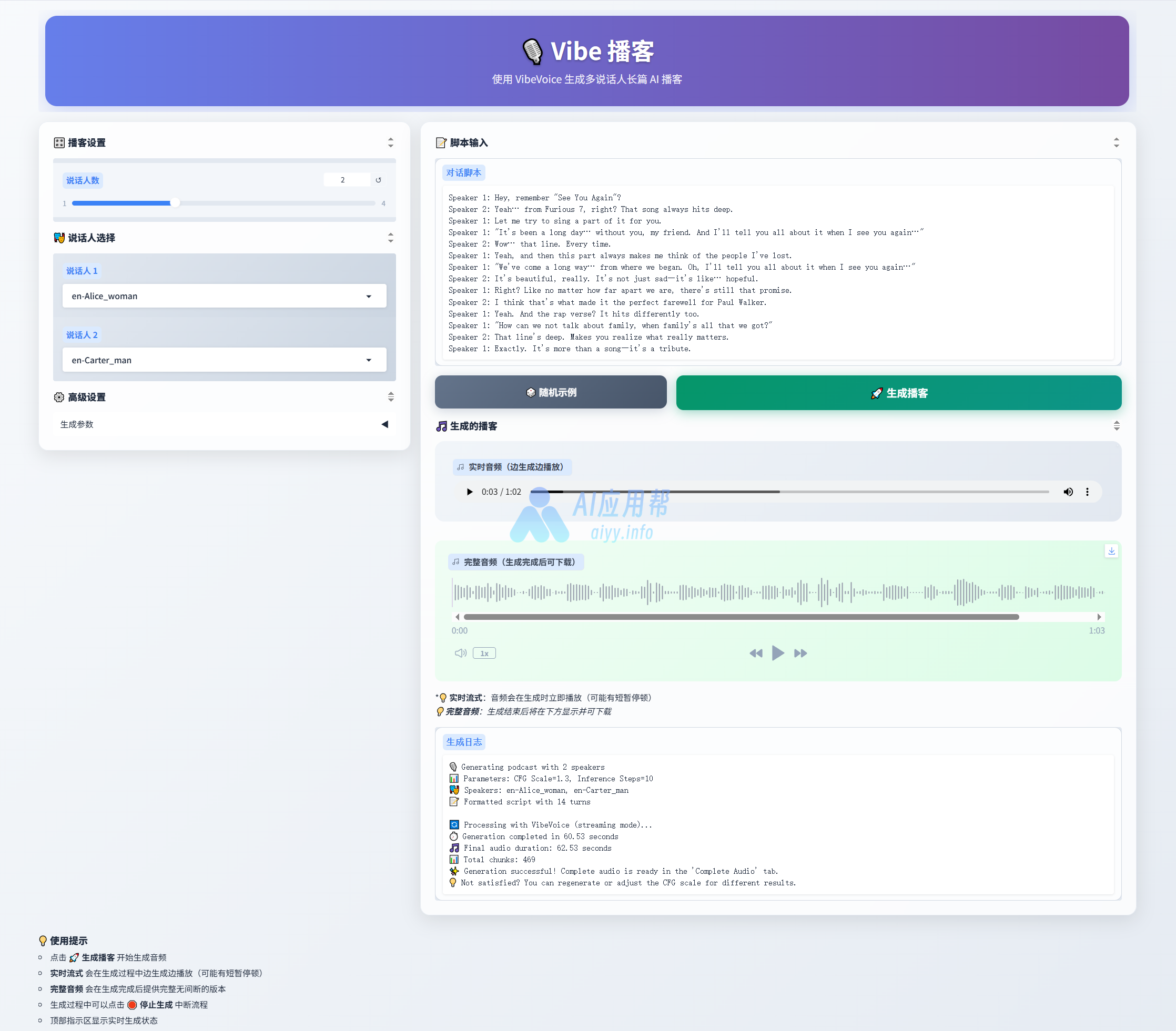This screenshot has width=1176, height=1031.
Task: Expand the 生成参数 accordion
Action: [225, 424]
